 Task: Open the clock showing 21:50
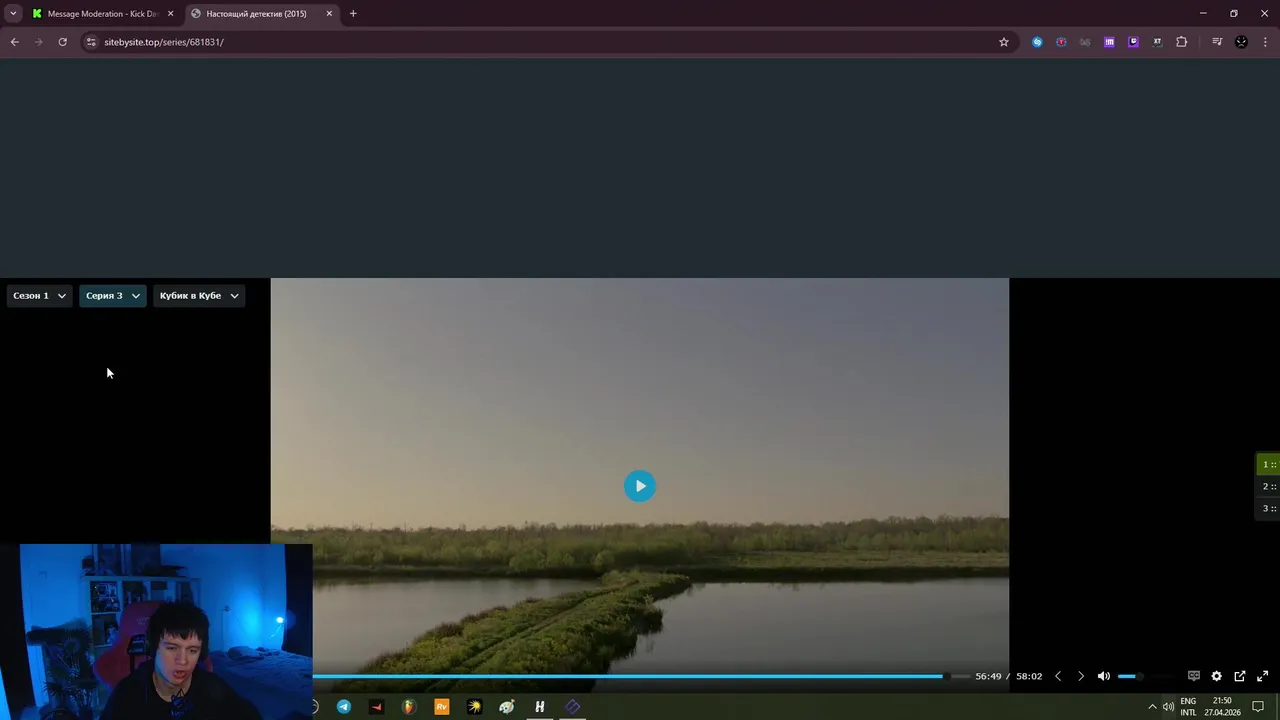[x=1222, y=707]
